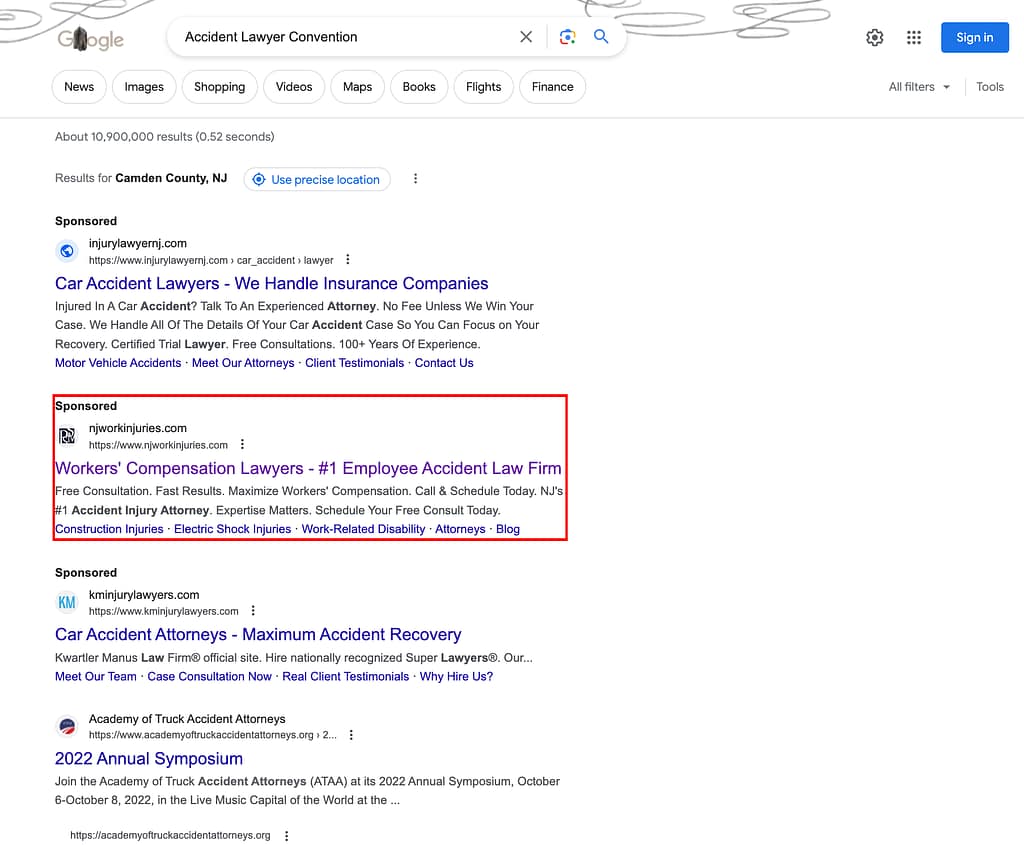This screenshot has height=845, width=1024.
Task: Open the Google apps grid icon
Action: [x=914, y=38]
